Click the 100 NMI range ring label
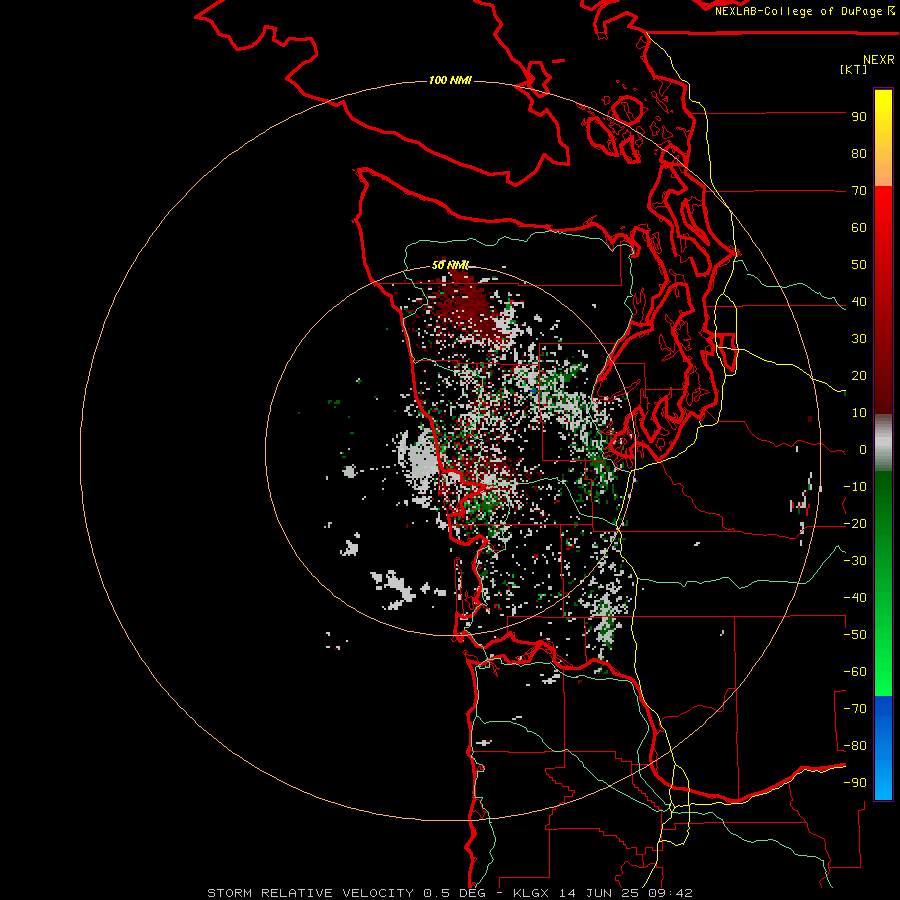 point(450,80)
